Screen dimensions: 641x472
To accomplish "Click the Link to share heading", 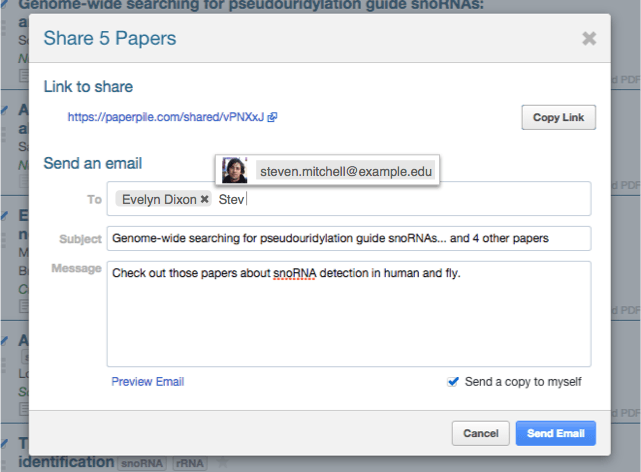I will click(x=88, y=87).
